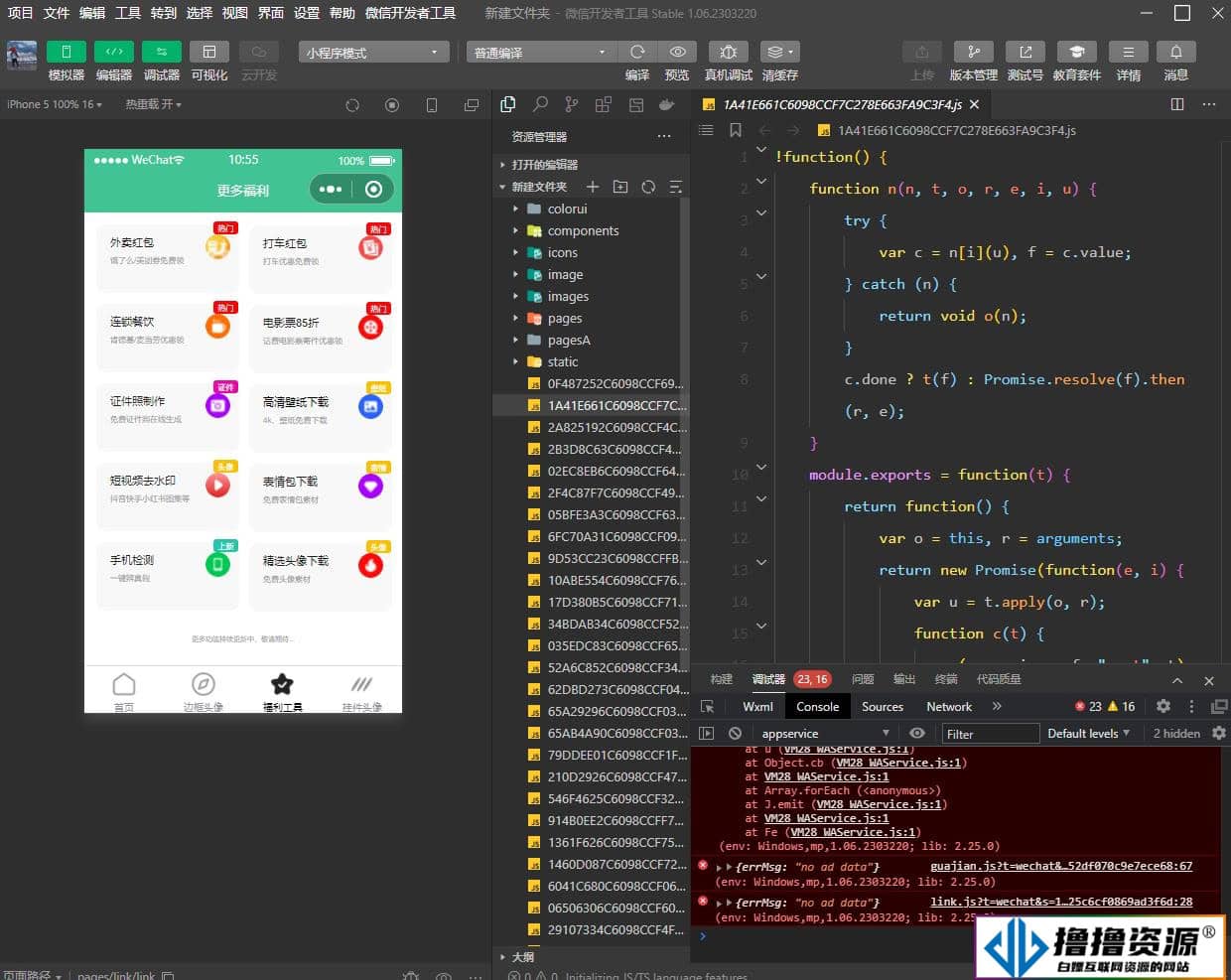Close the editor tab 1A41E661C6098CCF7C278E663FA9C3F4.js

(975, 104)
